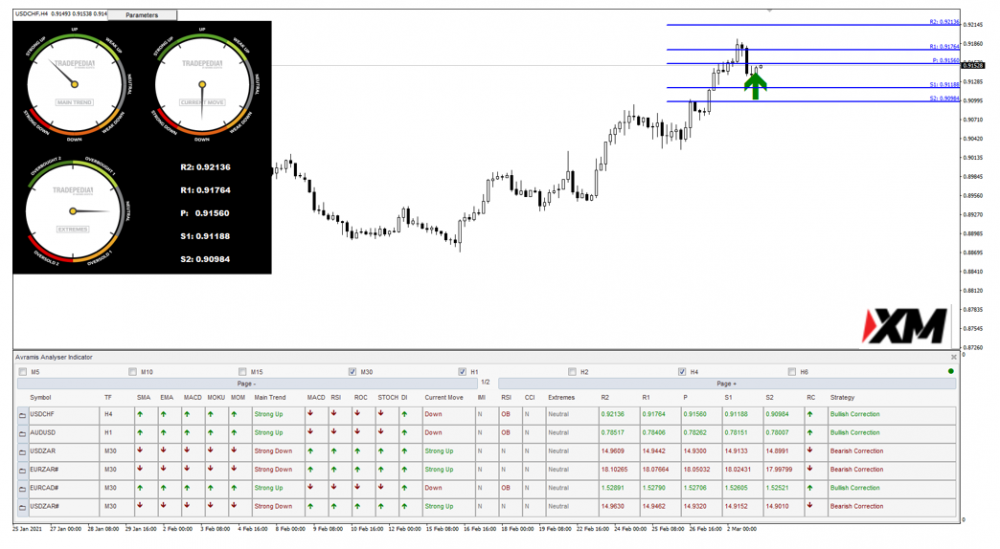The image size is (1000, 549).
Task: Click the current price label 0.91528 on axis
Action: click(x=973, y=66)
